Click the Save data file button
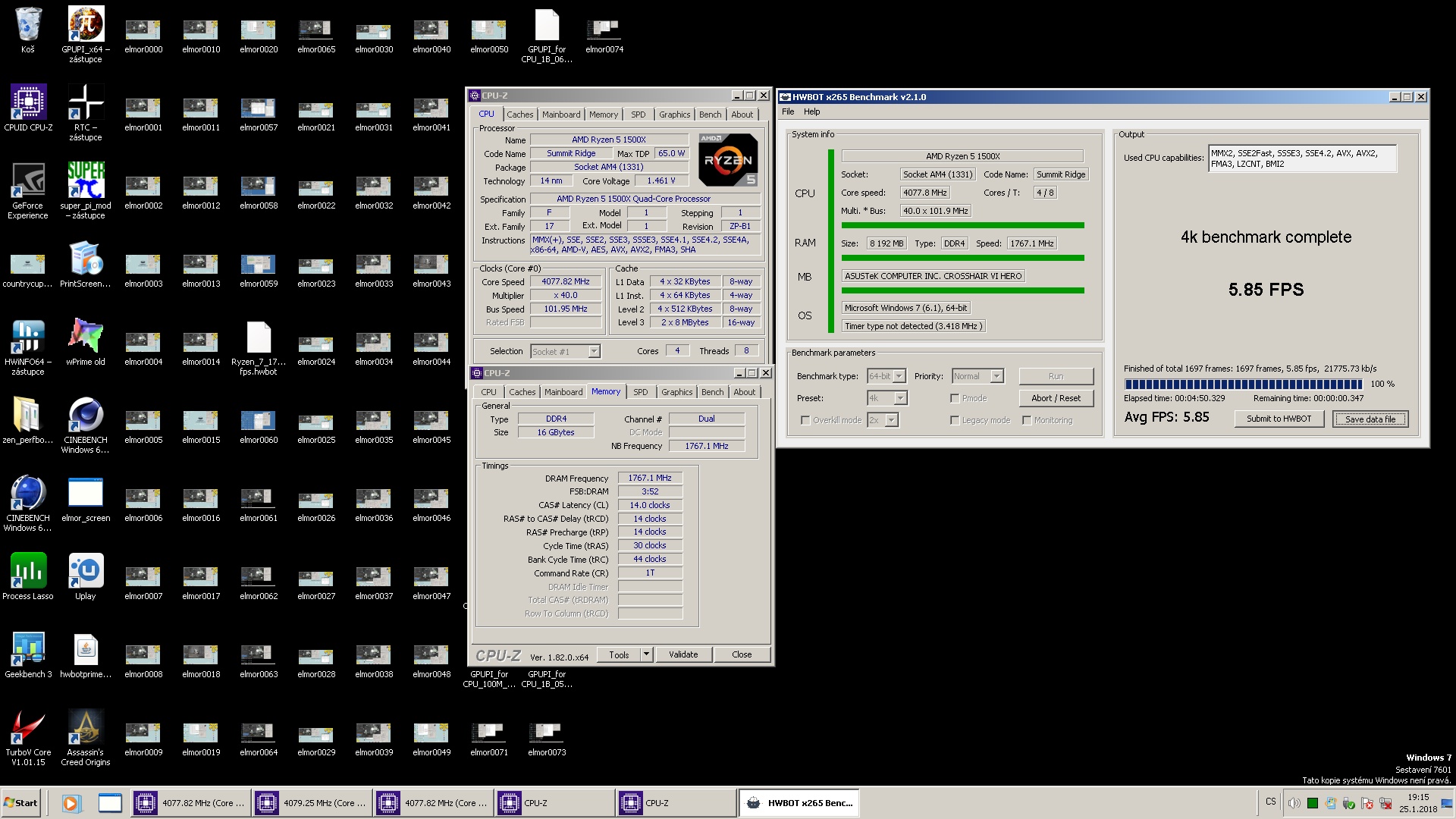The width and height of the screenshot is (1456, 819). 1370,419
